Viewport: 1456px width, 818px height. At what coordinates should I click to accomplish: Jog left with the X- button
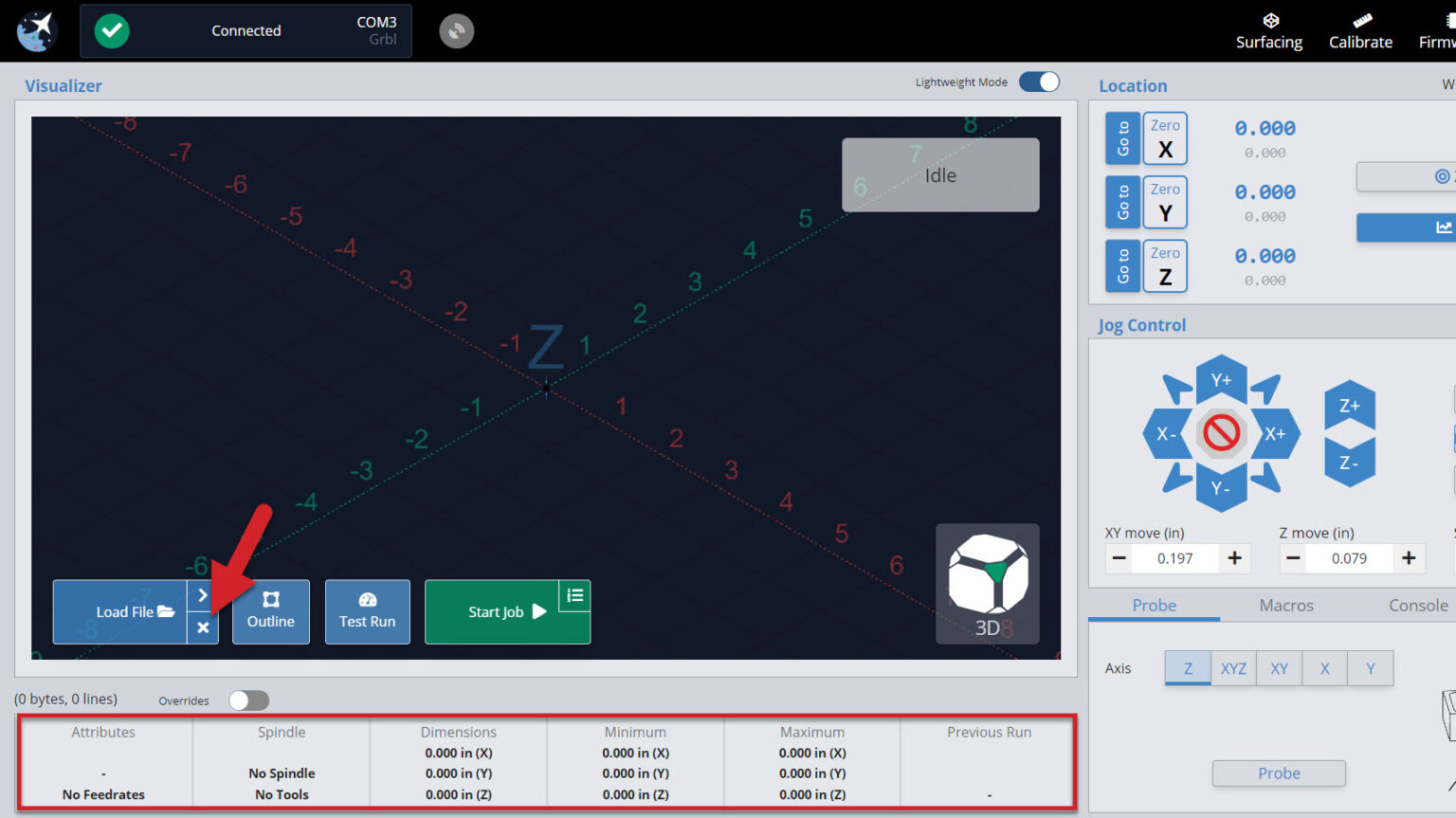point(1166,434)
